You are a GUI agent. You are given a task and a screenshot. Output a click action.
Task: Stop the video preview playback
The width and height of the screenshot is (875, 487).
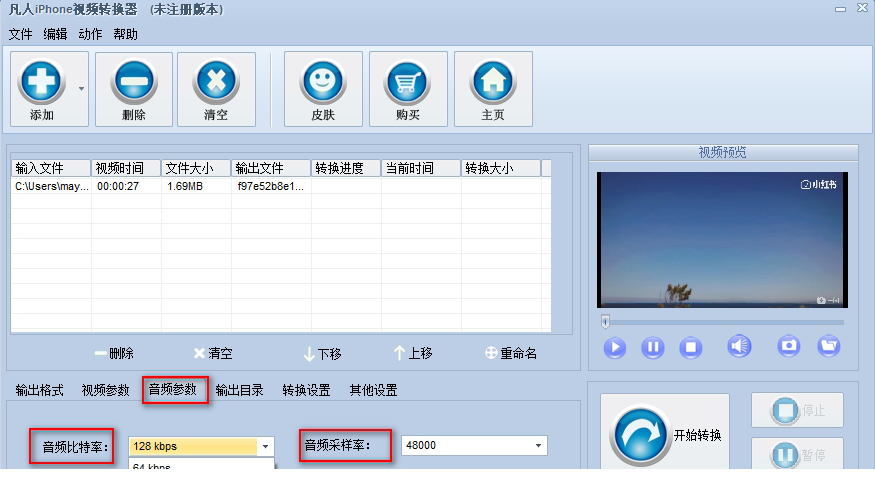[690, 348]
